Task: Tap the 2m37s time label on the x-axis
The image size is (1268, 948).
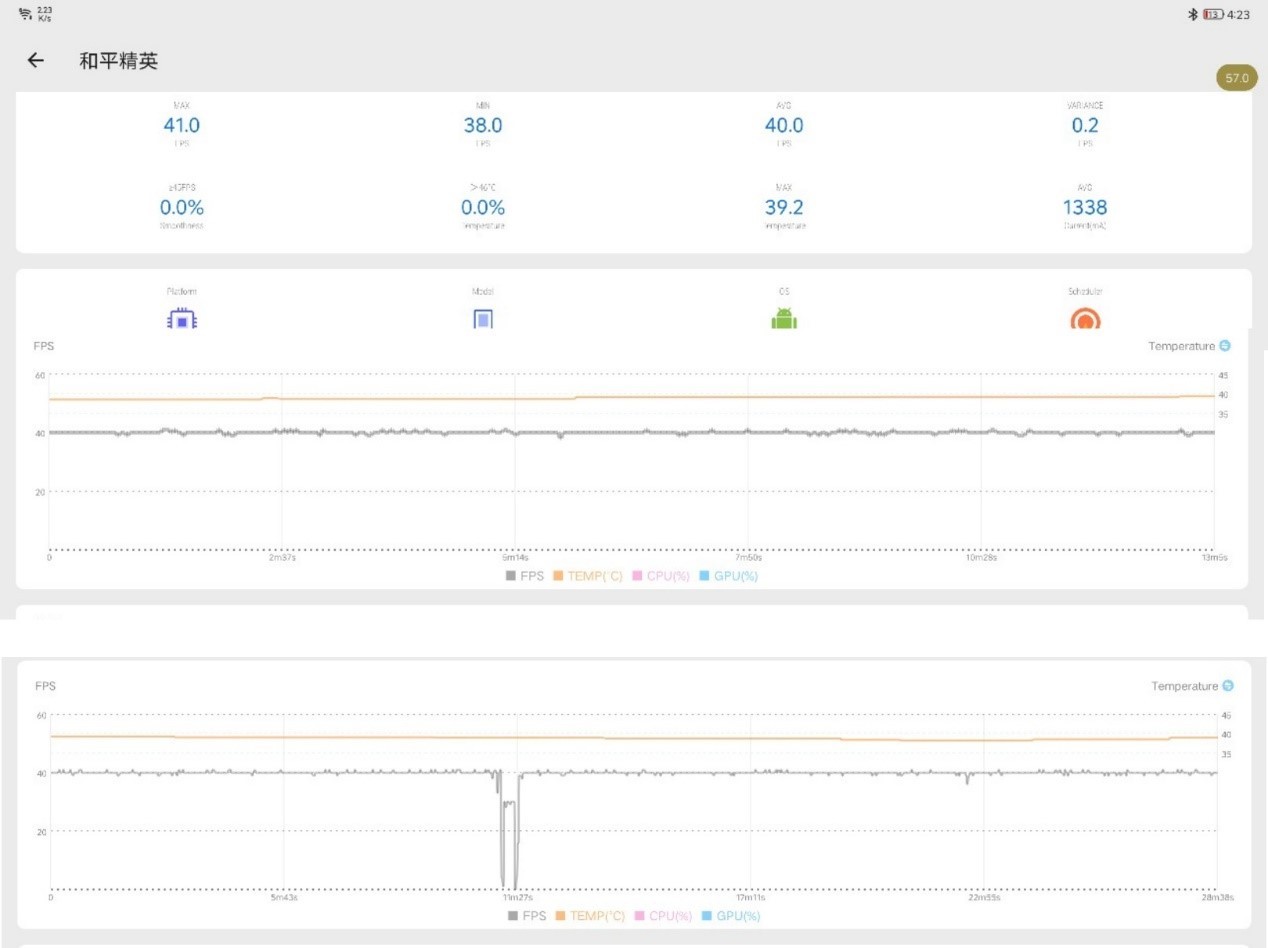Action: click(282, 558)
